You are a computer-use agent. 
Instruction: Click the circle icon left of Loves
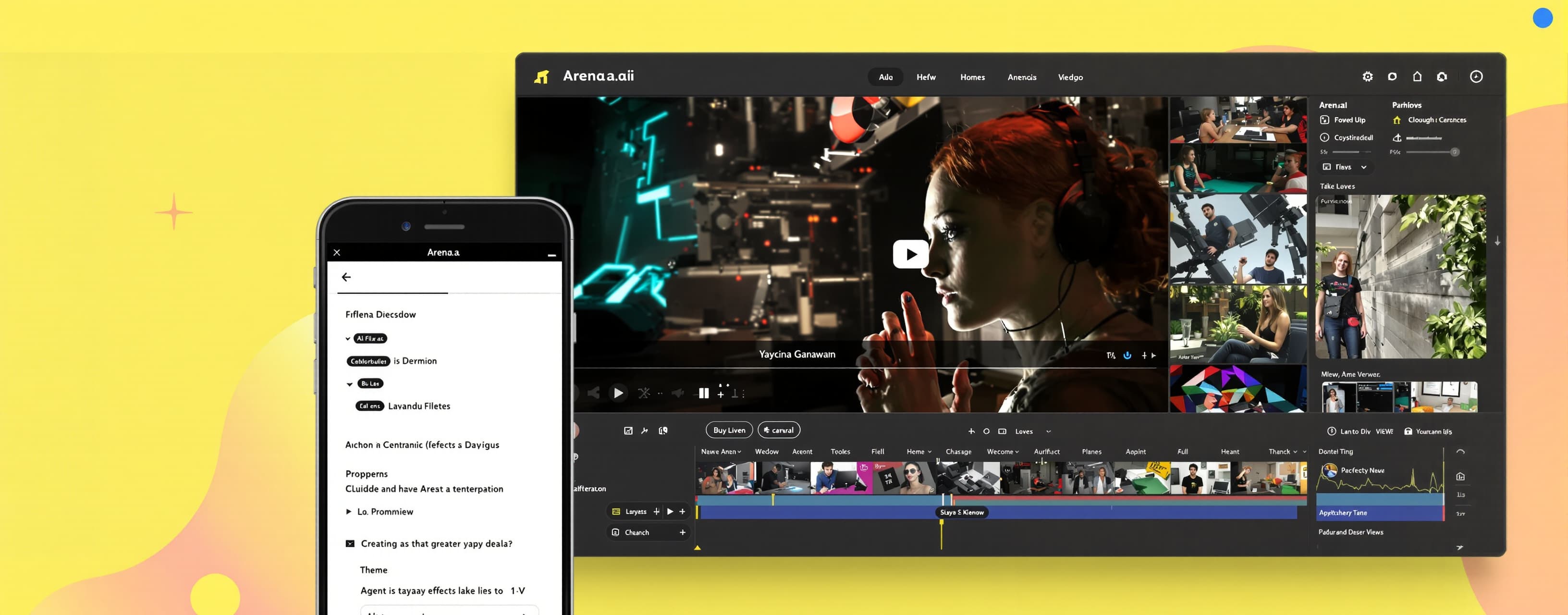tap(986, 431)
